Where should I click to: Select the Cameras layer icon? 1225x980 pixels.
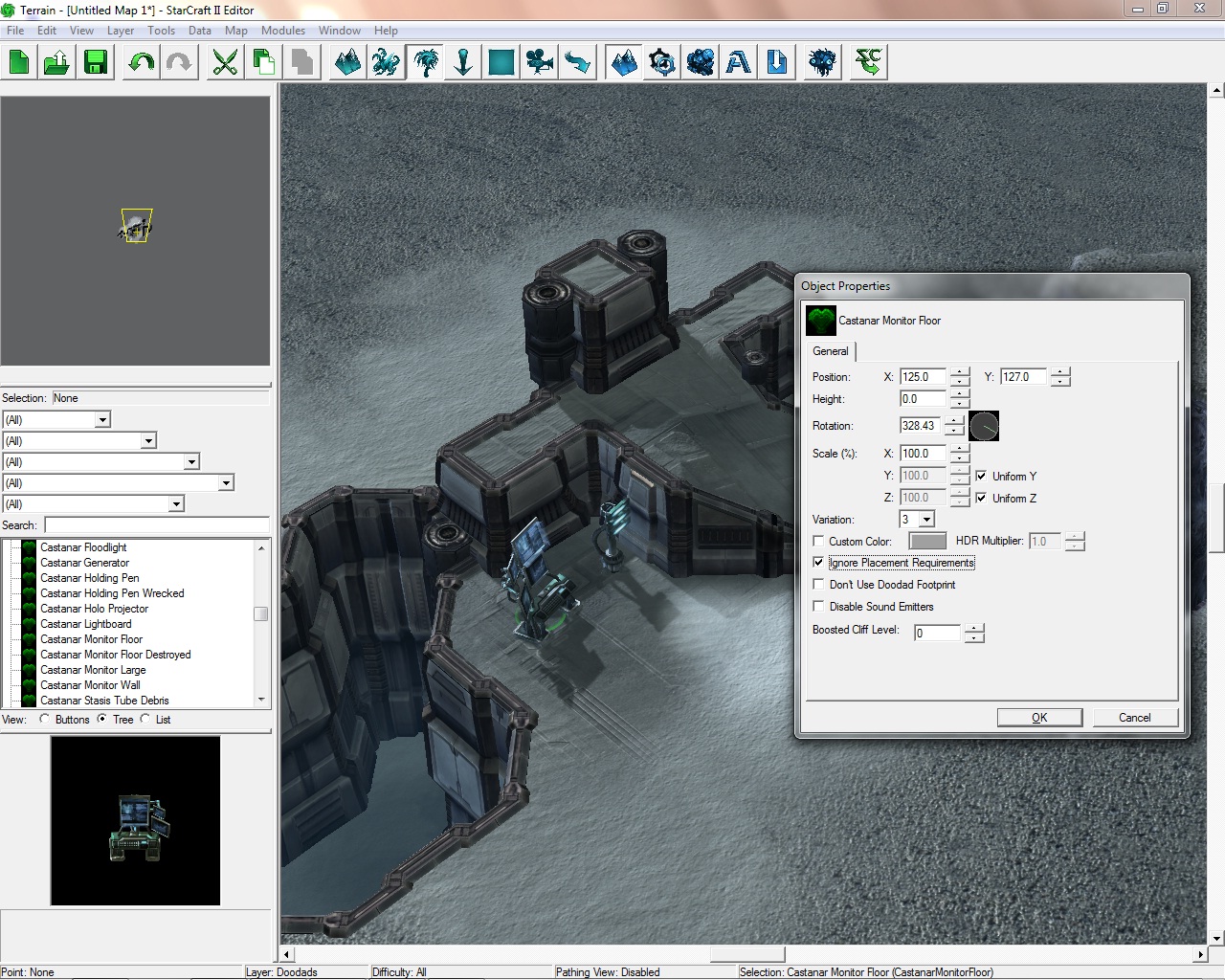540,63
